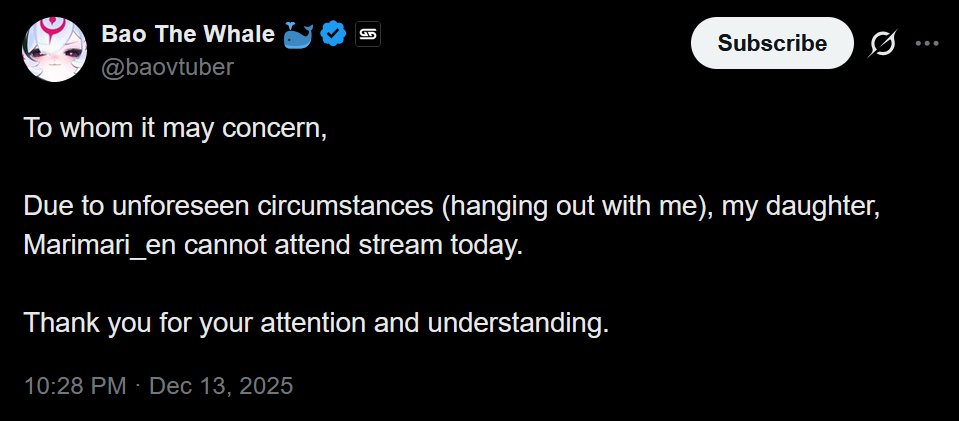959x421 pixels.
Task: Click the blue verified checkmark badge
Action: click(x=334, y=34)
